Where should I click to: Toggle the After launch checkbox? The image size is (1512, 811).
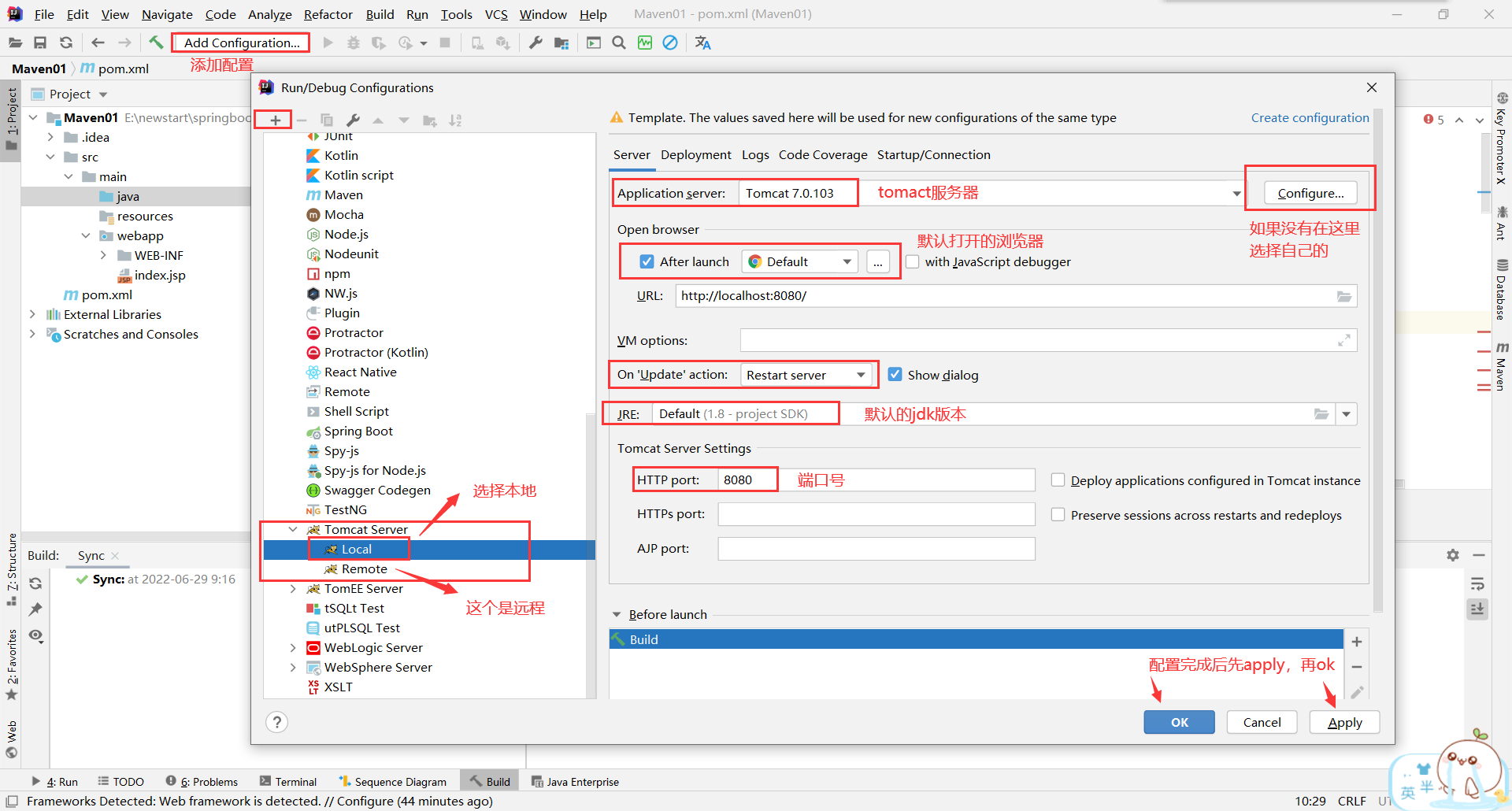pyautogui.click(x=647, y=261)
